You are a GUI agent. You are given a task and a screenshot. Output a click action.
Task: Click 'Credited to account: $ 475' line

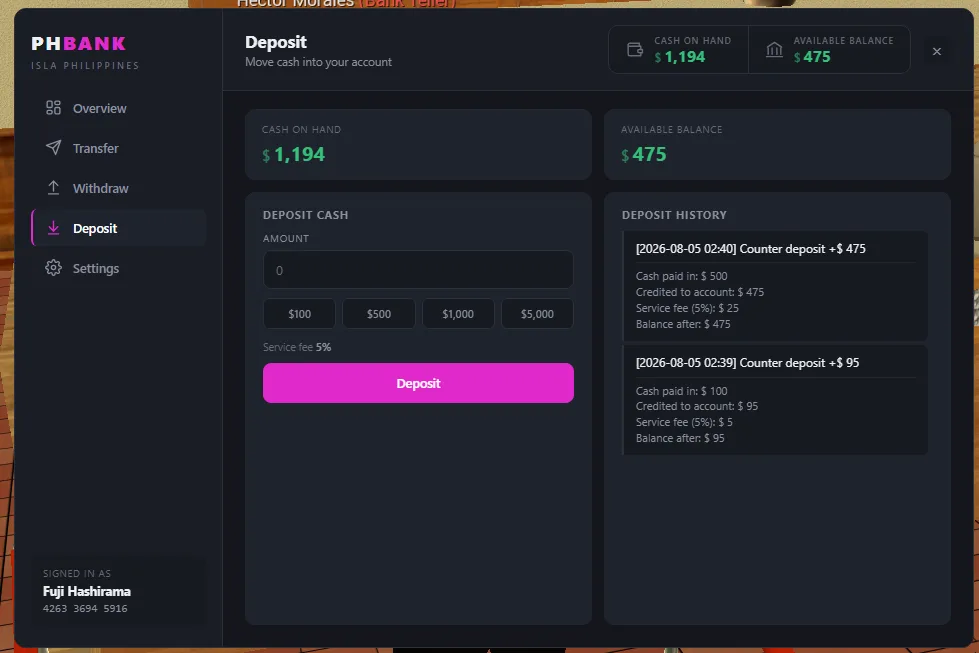tap(699, 292)
